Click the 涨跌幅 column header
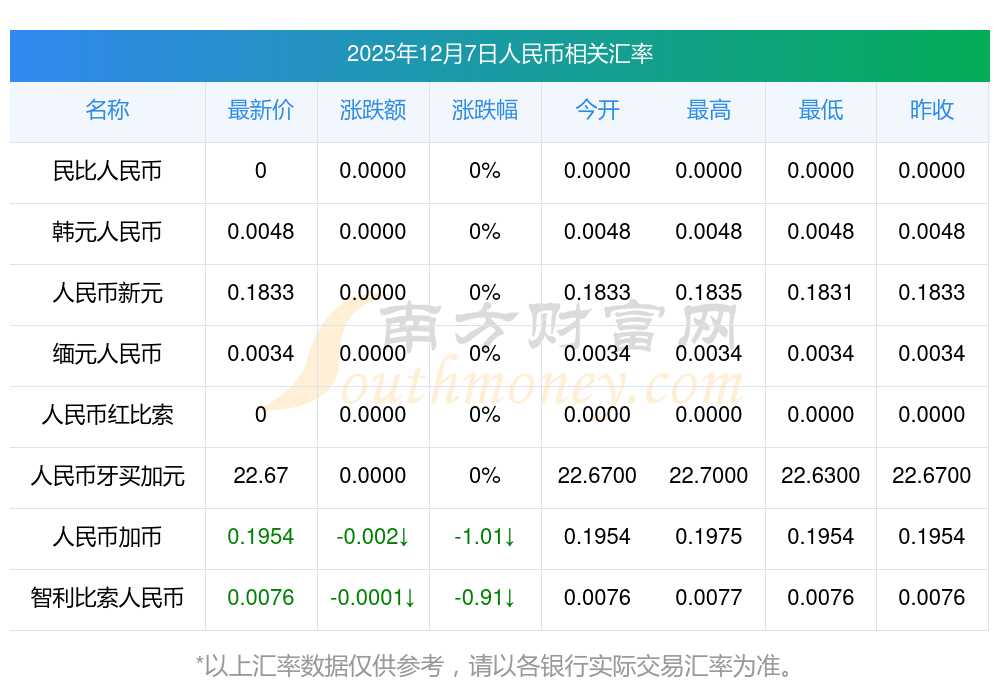This screenshot has height=697, width=1000. click(484, 110)
